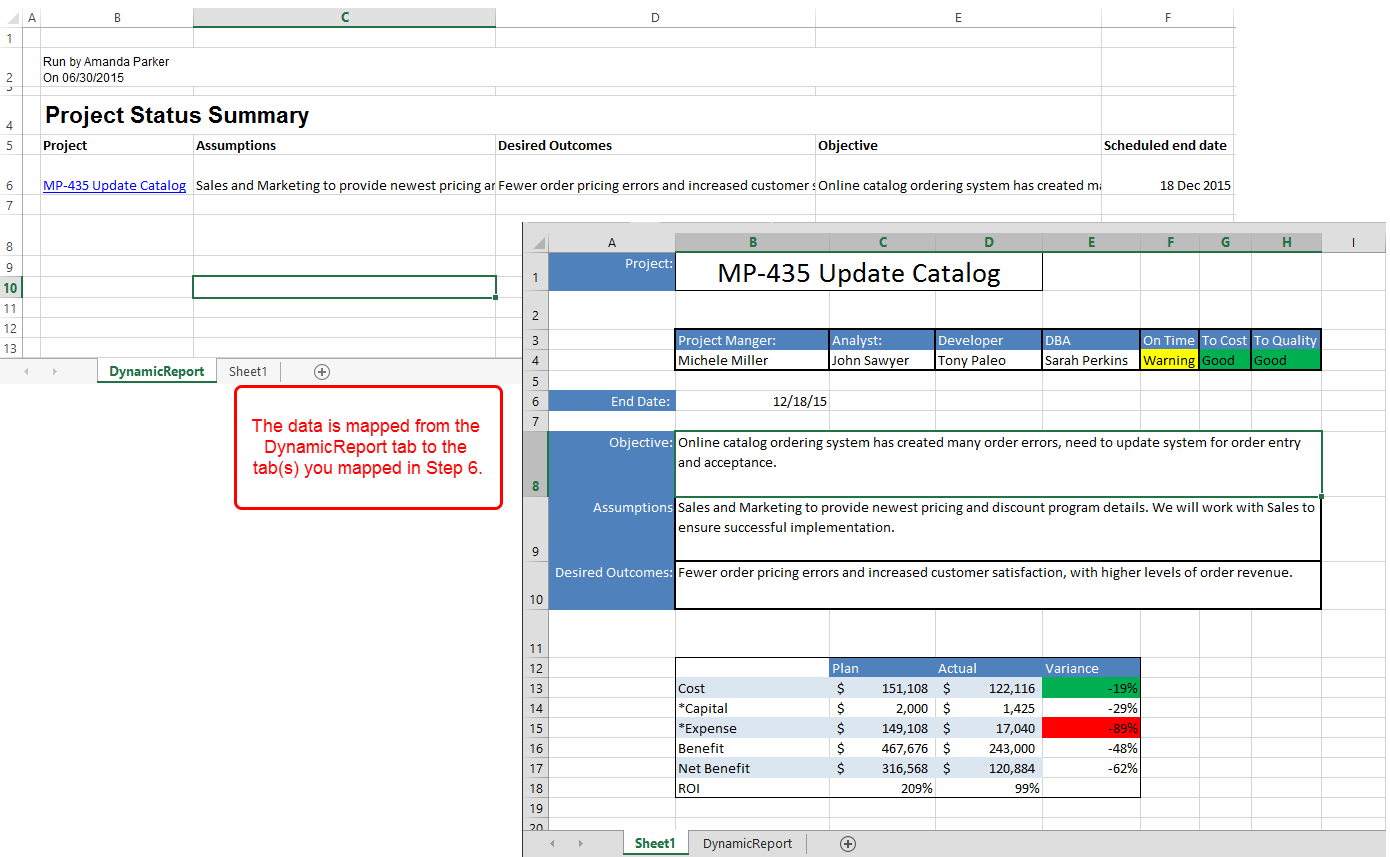Follow the MP-435 Update Catalog hyperlink

pyautogui.click(x=114, y=185)
